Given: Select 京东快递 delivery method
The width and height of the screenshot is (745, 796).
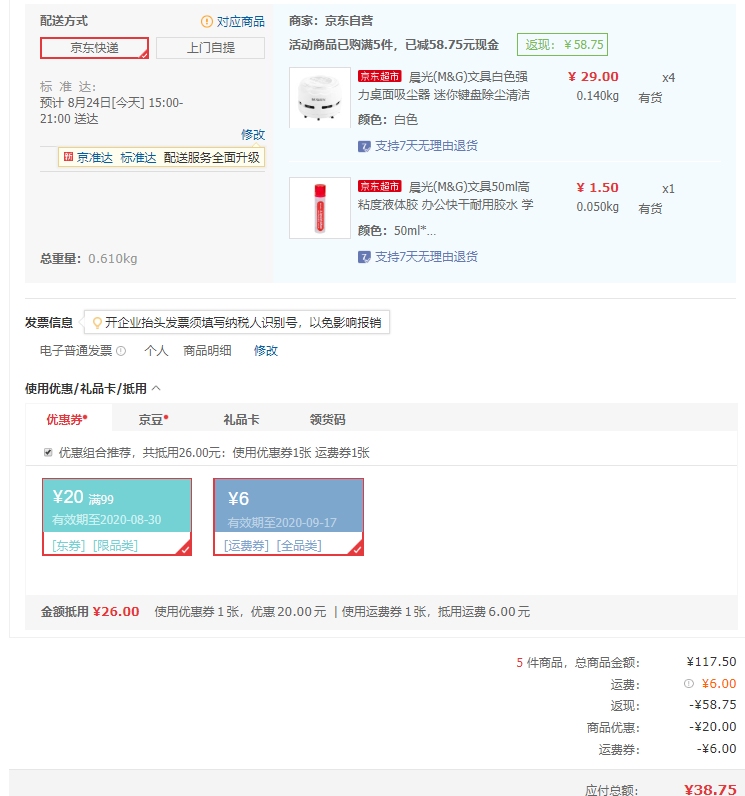Looking at the screenshot, I should pos(94,48).
